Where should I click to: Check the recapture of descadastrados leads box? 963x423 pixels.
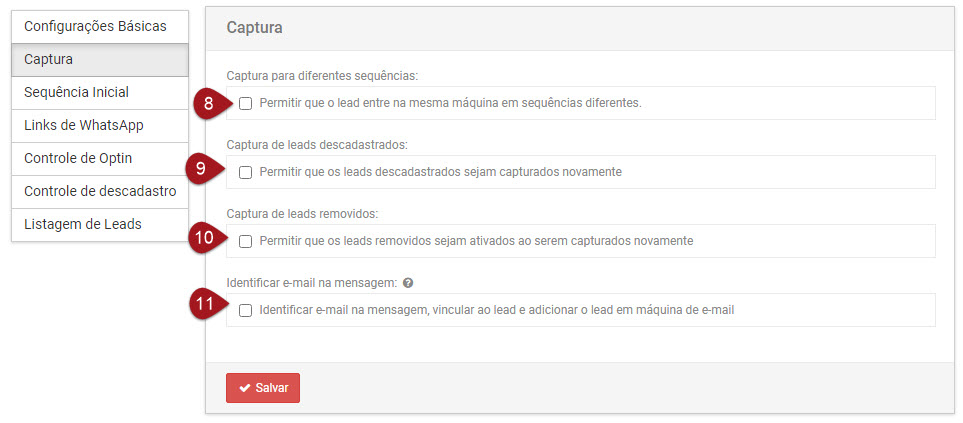tap(245, 172)
